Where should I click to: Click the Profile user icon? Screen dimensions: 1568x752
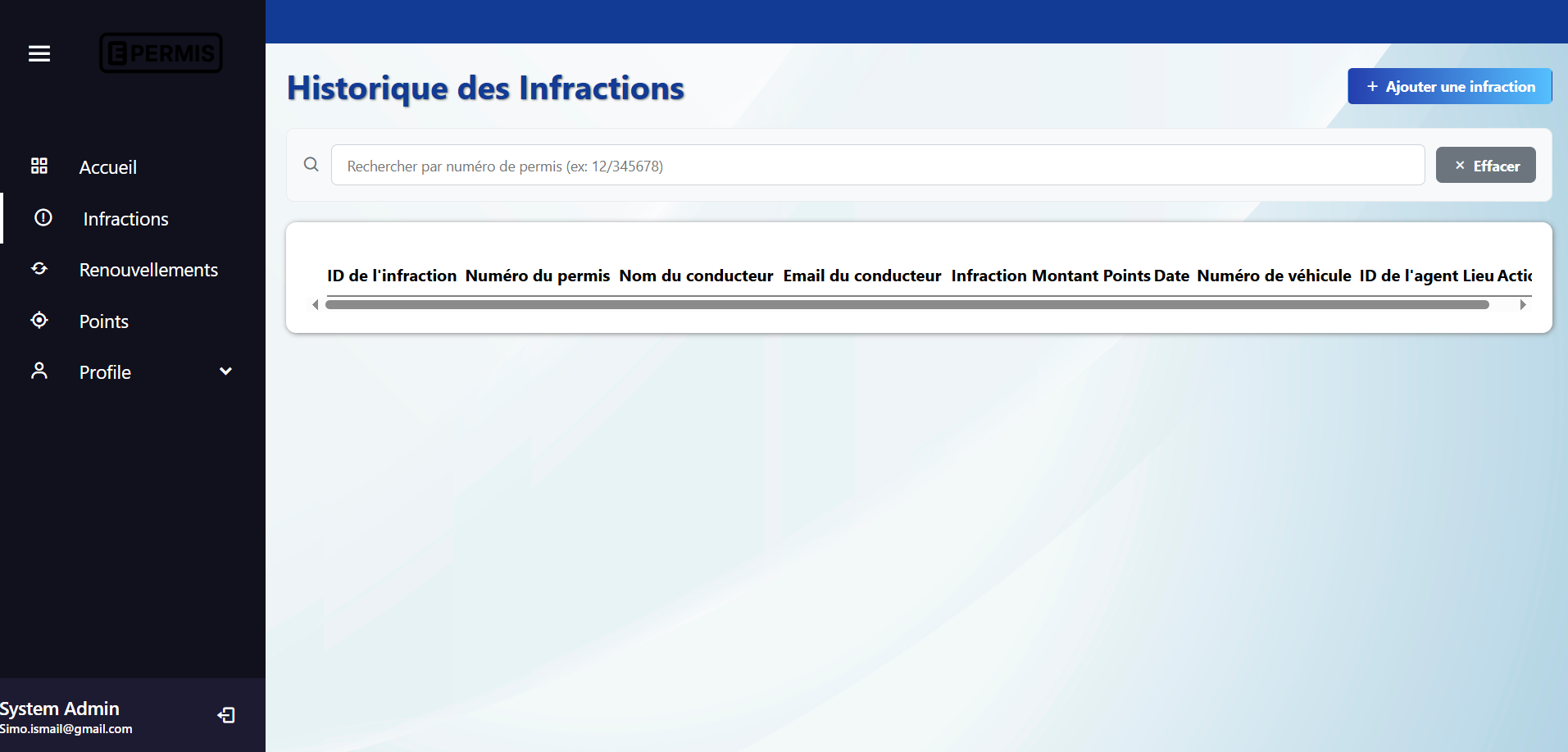(39, 371)
